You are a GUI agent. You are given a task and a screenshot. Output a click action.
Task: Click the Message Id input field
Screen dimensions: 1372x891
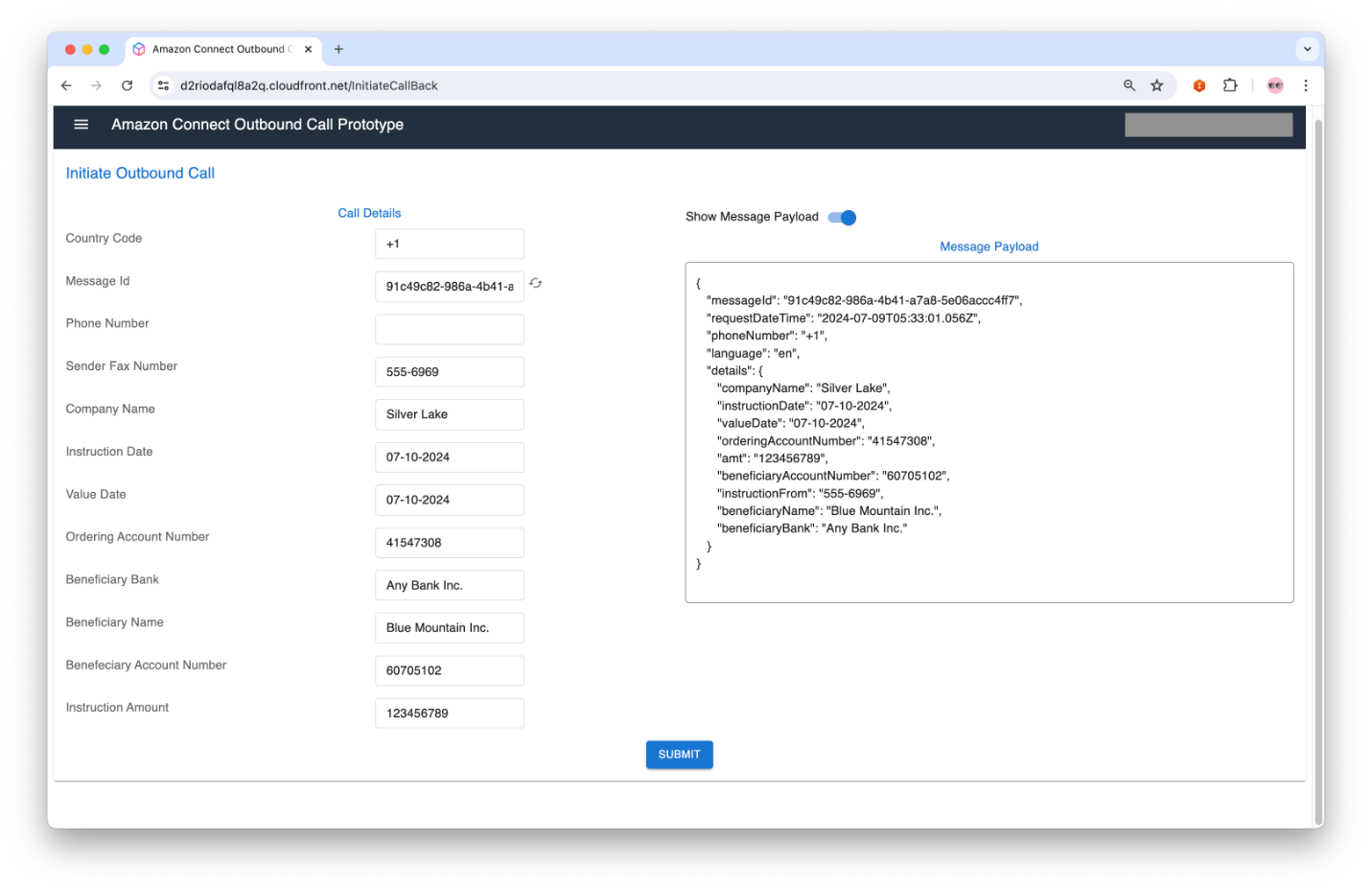coord(450,287)
